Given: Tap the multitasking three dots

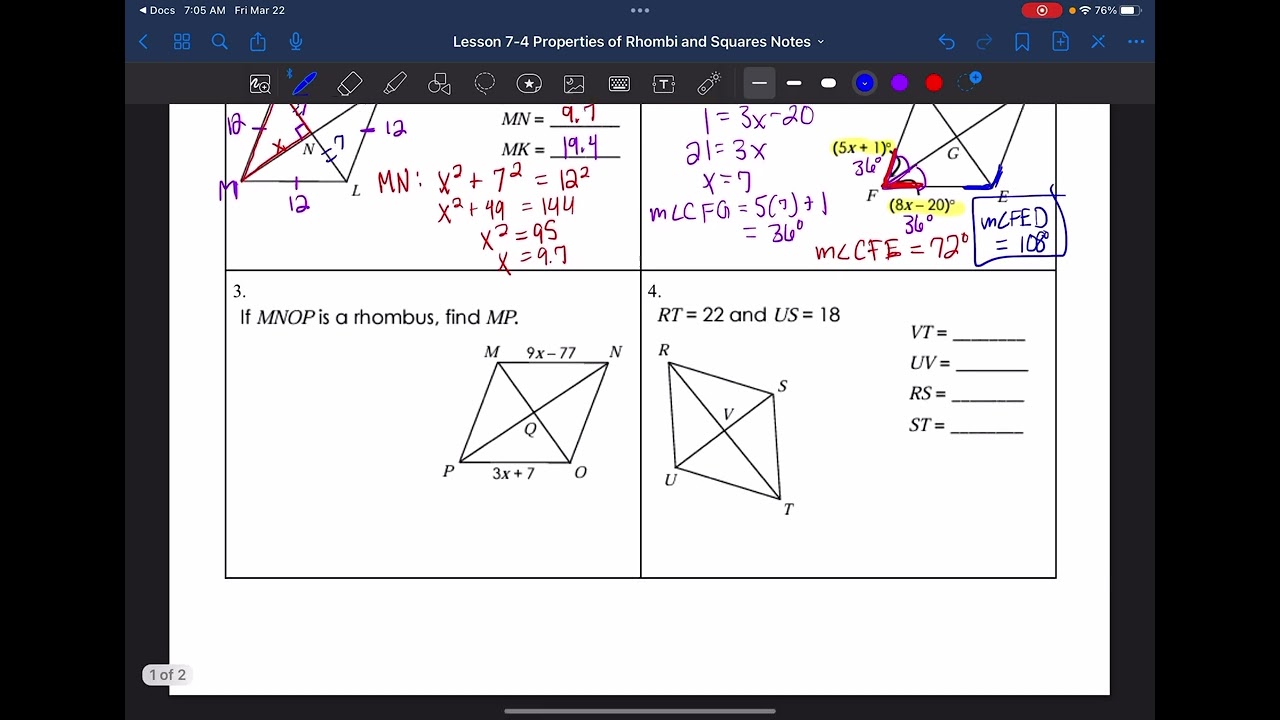Looking at the screenshot, I should [640, 10].
